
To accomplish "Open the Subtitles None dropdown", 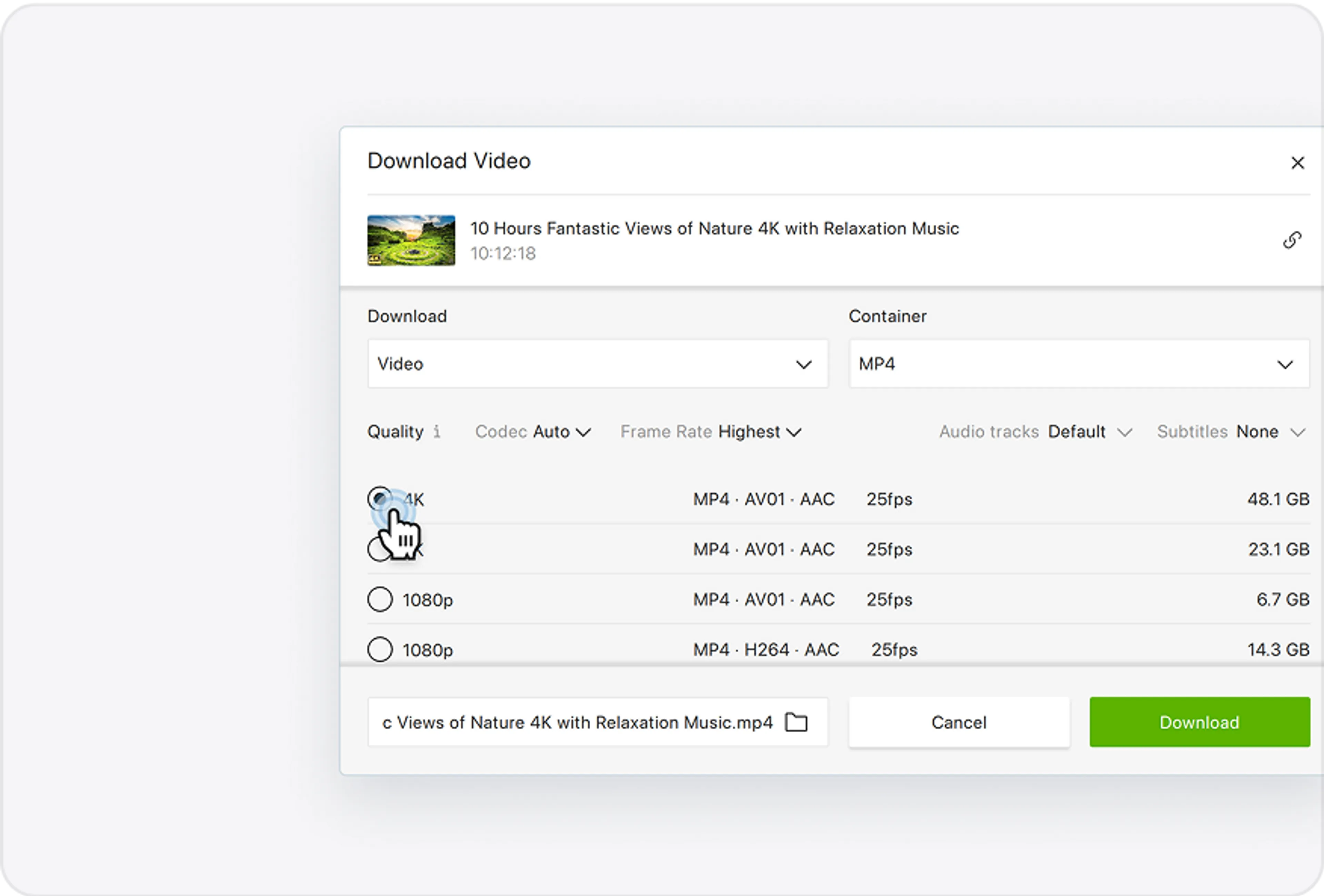I will click(x=1231, y=432).
